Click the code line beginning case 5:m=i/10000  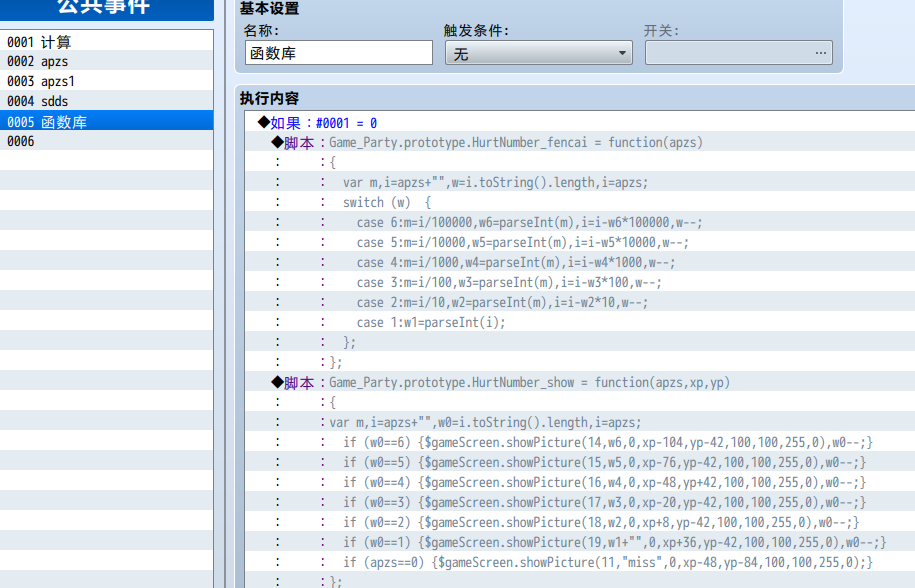tap(580, 243)
